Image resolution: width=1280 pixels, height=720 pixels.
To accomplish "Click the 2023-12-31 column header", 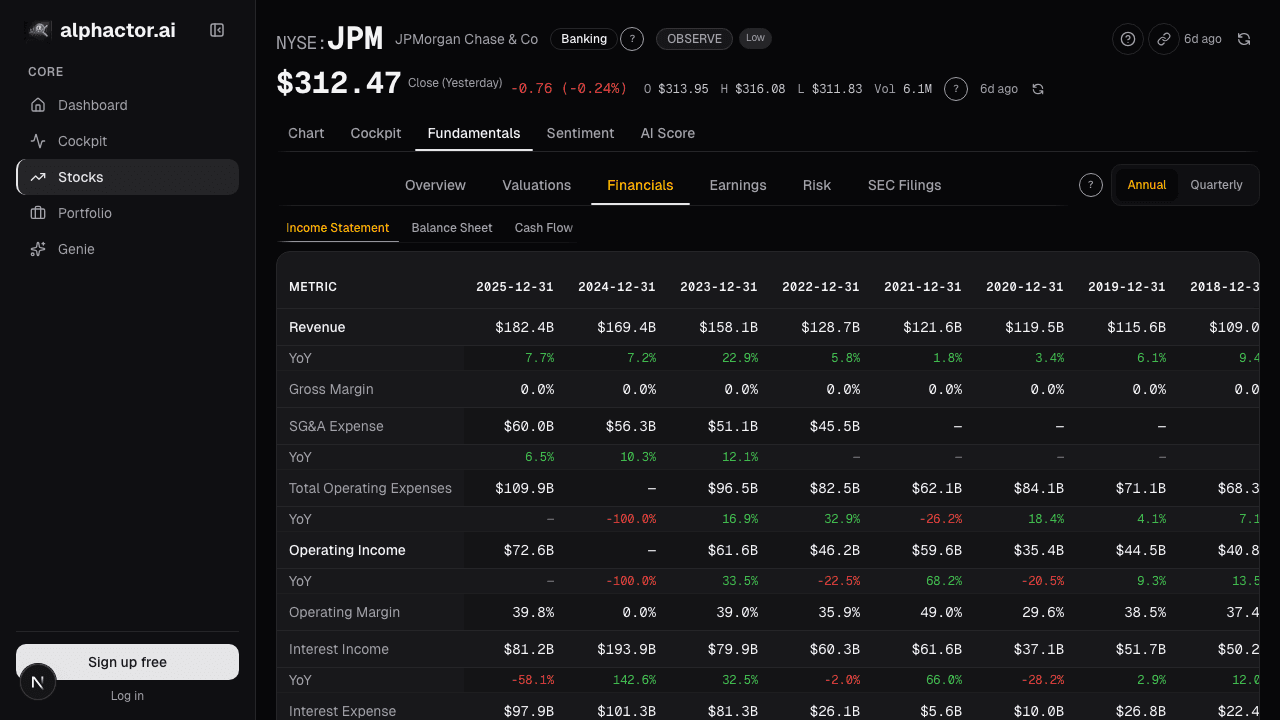I will [718, 287].
